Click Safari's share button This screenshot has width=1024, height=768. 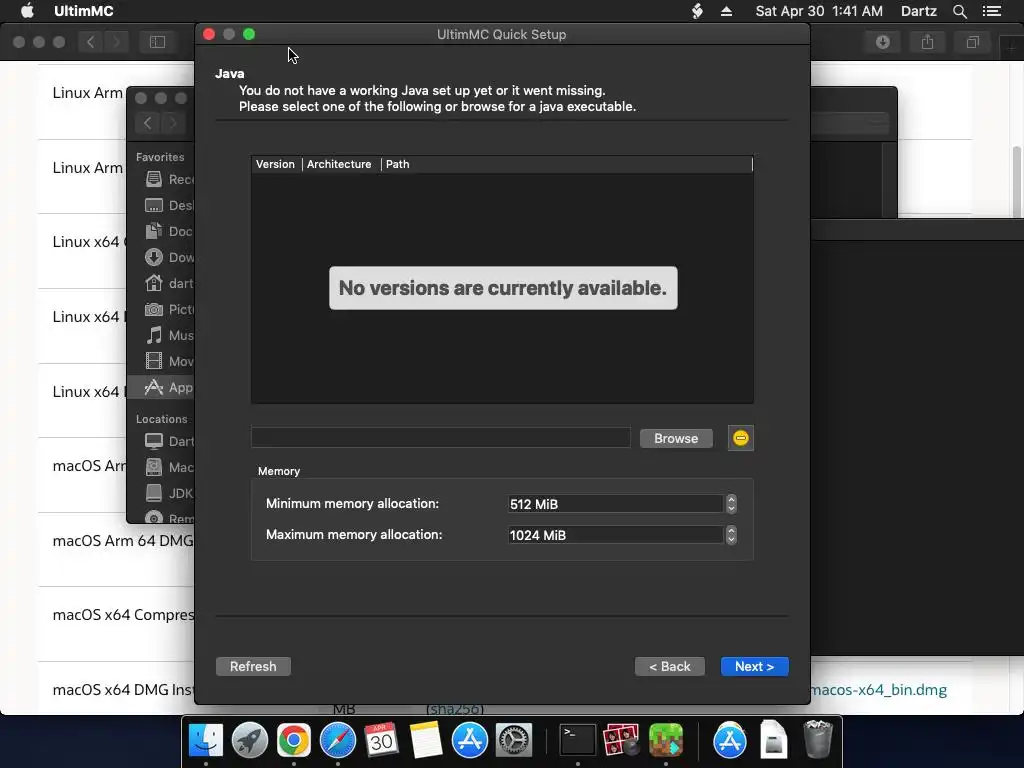coord(927,42)
